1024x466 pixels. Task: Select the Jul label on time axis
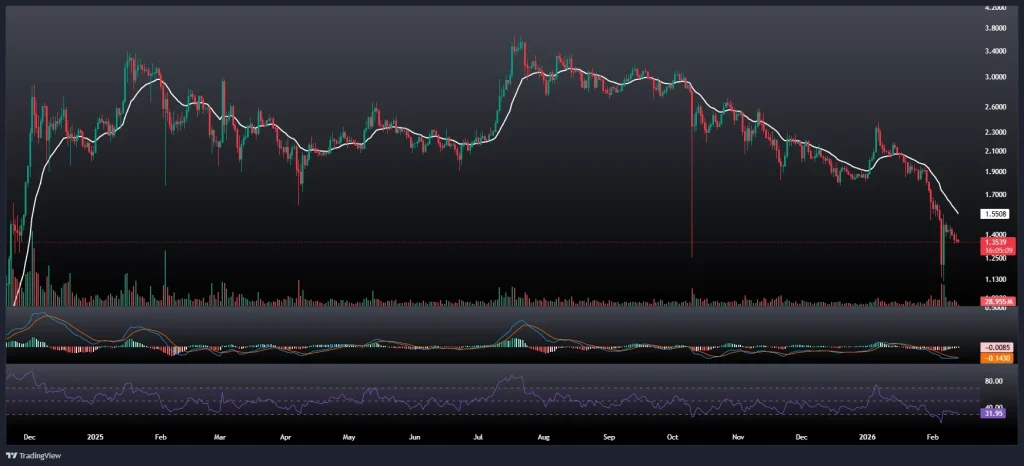[x=479, y=437]
